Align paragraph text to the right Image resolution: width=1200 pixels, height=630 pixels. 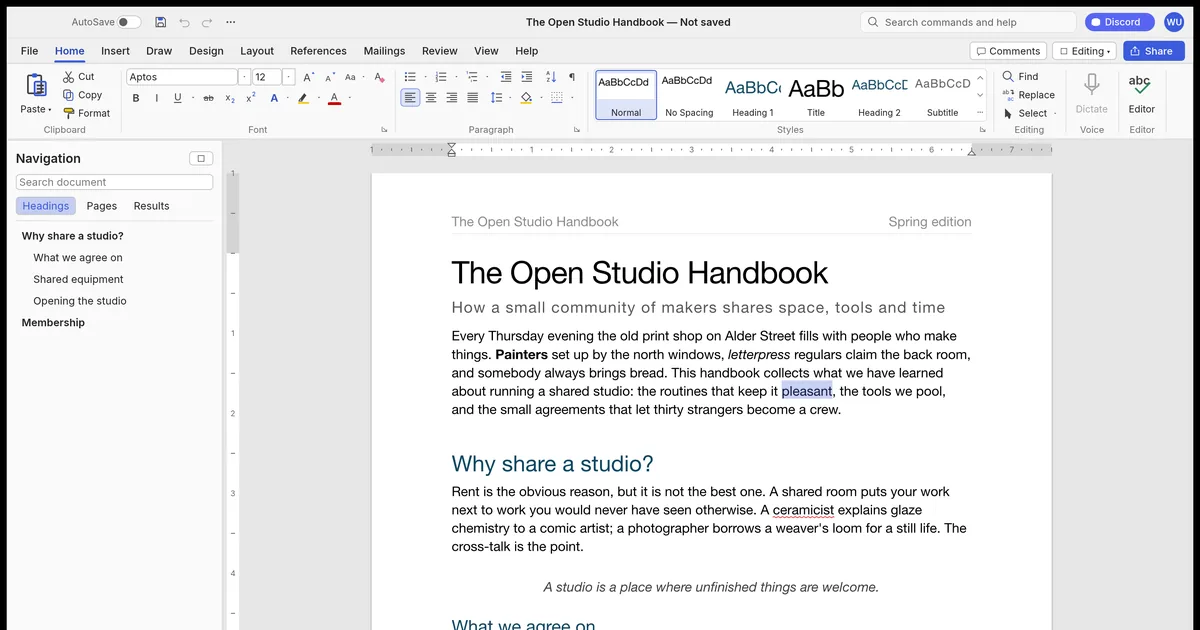[x=452, y=97]
